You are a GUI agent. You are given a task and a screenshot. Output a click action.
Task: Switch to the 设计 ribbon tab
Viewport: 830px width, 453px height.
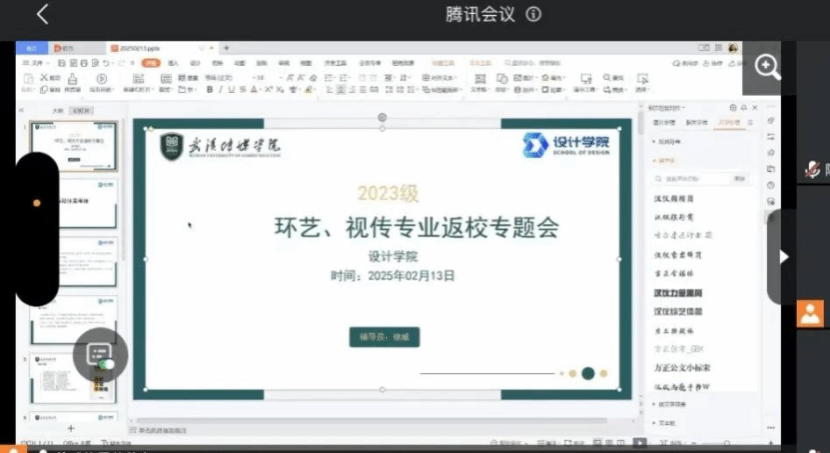pyautogui.click(x=195, y=63)
